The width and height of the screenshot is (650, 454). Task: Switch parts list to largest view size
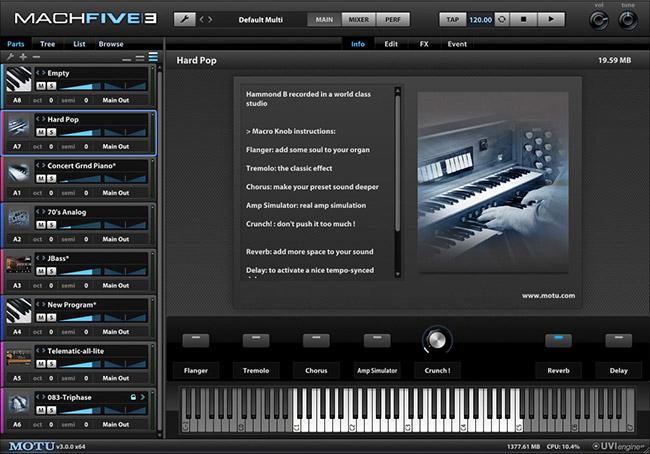[x=153, y=58]
